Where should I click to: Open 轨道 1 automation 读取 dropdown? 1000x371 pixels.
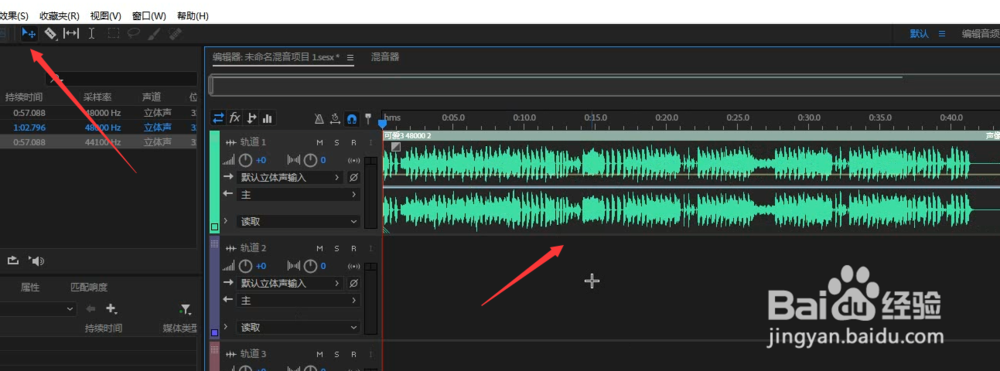pos(298,221)
